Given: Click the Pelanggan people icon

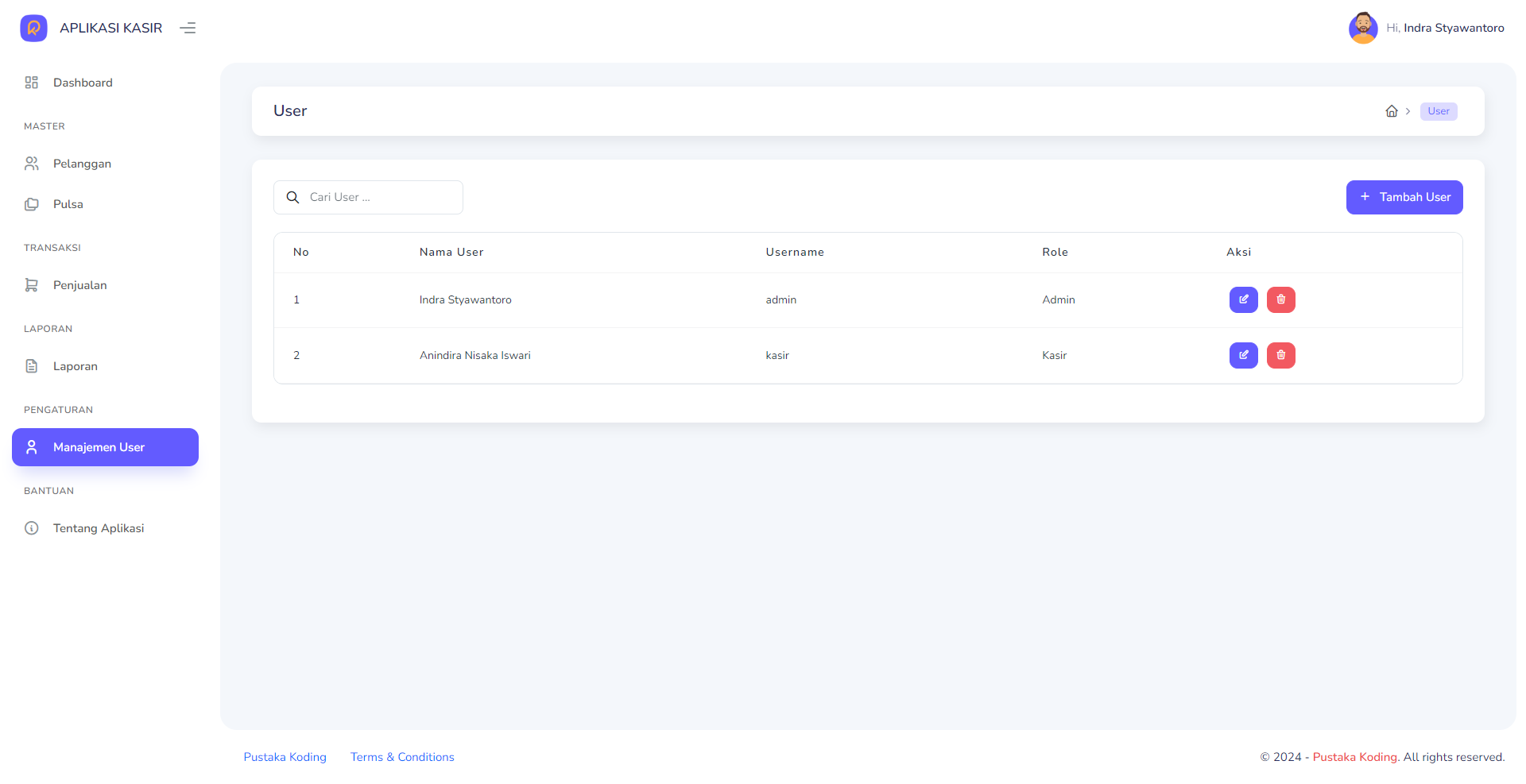Looking at the screenshot, I should (31, 163).
